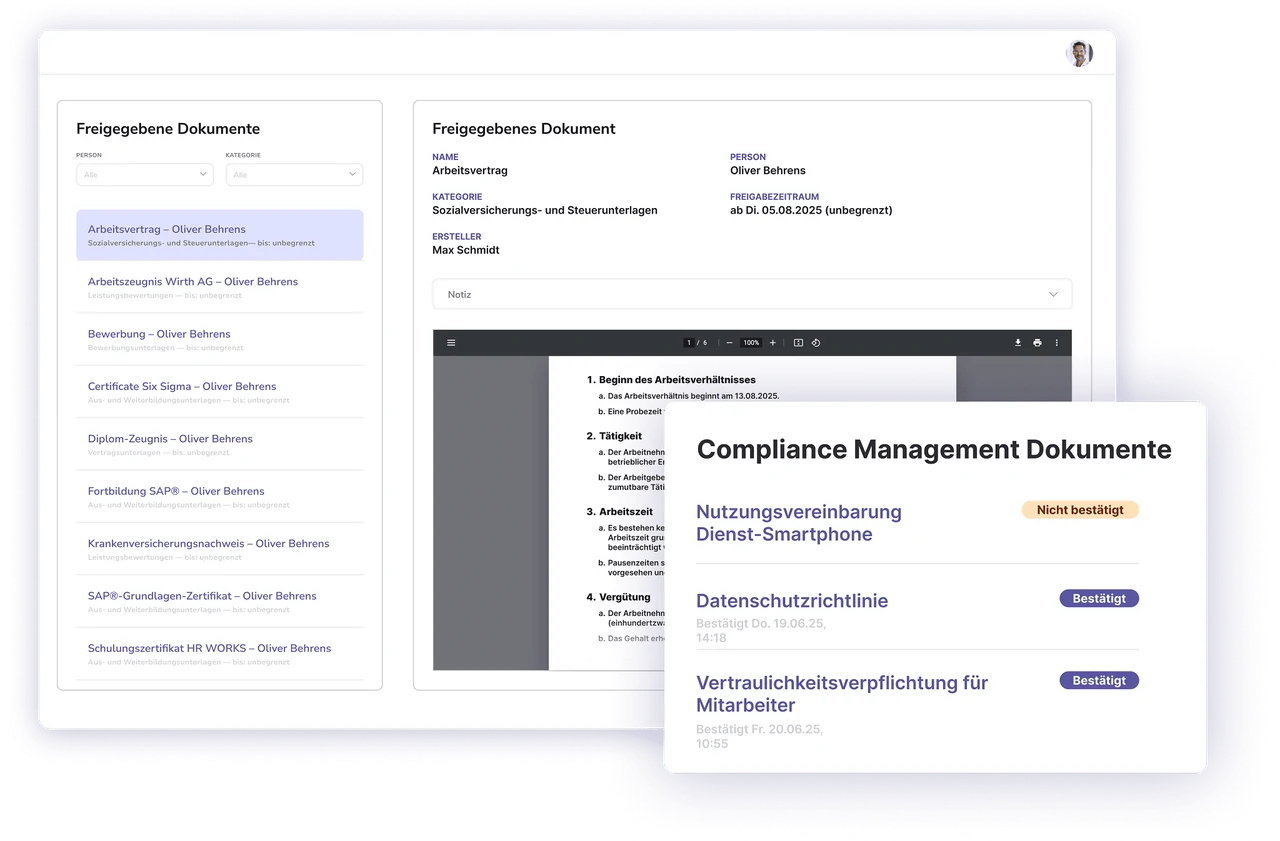Open Datenschutzrichtlinie compliance document
Viewport: 1280px width, 841px height.
click(x=792, y=601)
